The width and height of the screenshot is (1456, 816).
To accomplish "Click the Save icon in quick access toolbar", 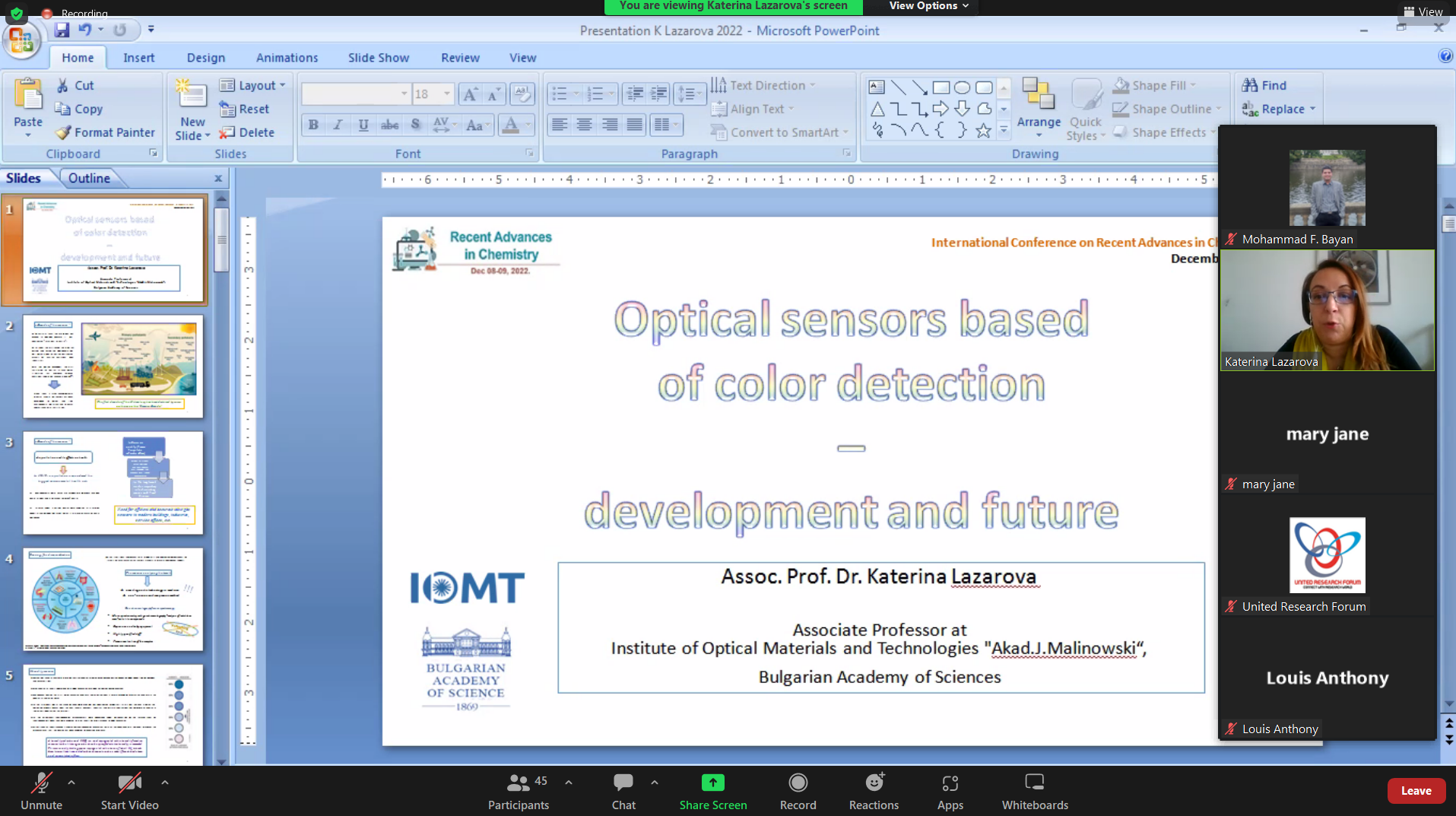I will (62, 30).
